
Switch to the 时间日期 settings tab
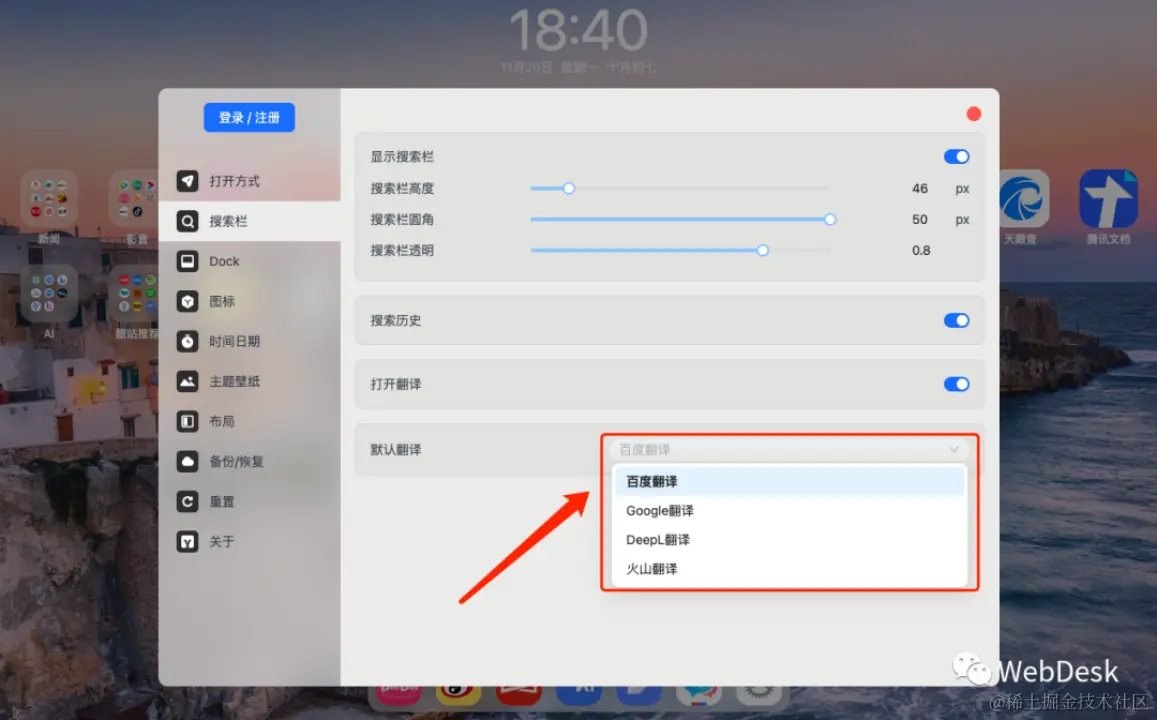tap(249, 341)
